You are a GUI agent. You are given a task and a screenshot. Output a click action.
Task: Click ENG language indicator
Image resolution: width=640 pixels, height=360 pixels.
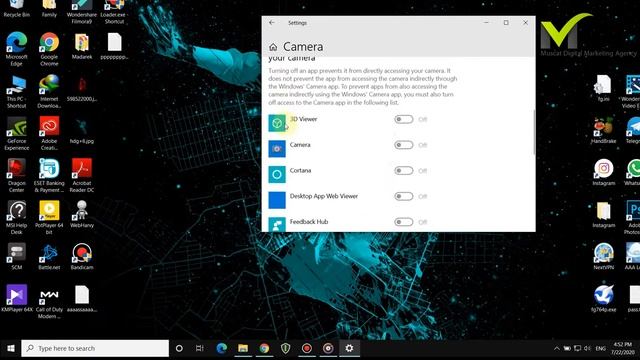coord(600,349)
